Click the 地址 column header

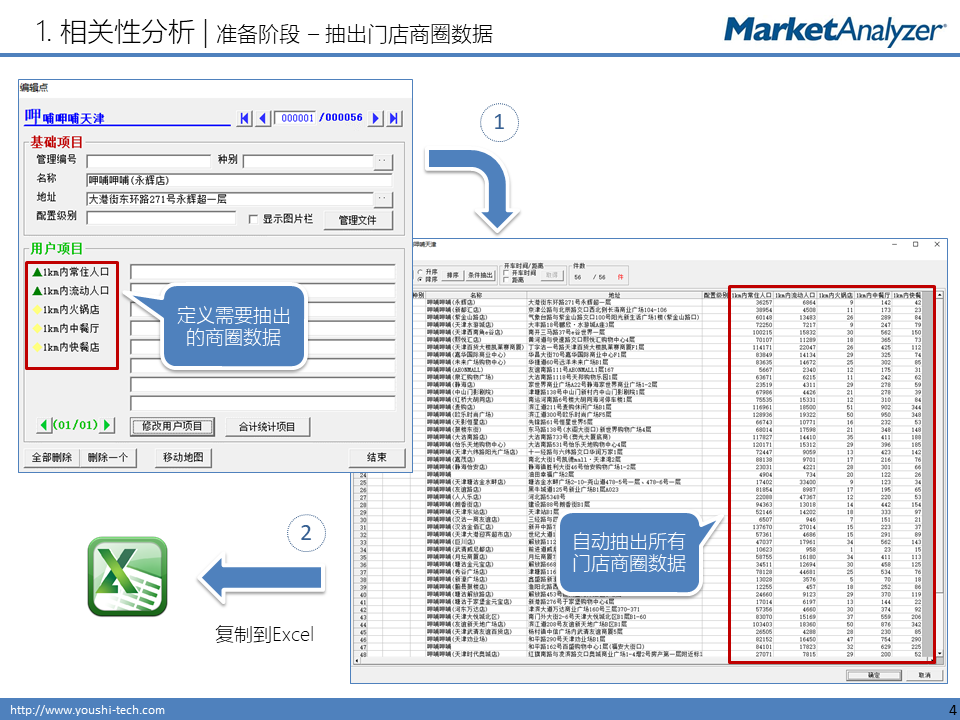[614, 295]
